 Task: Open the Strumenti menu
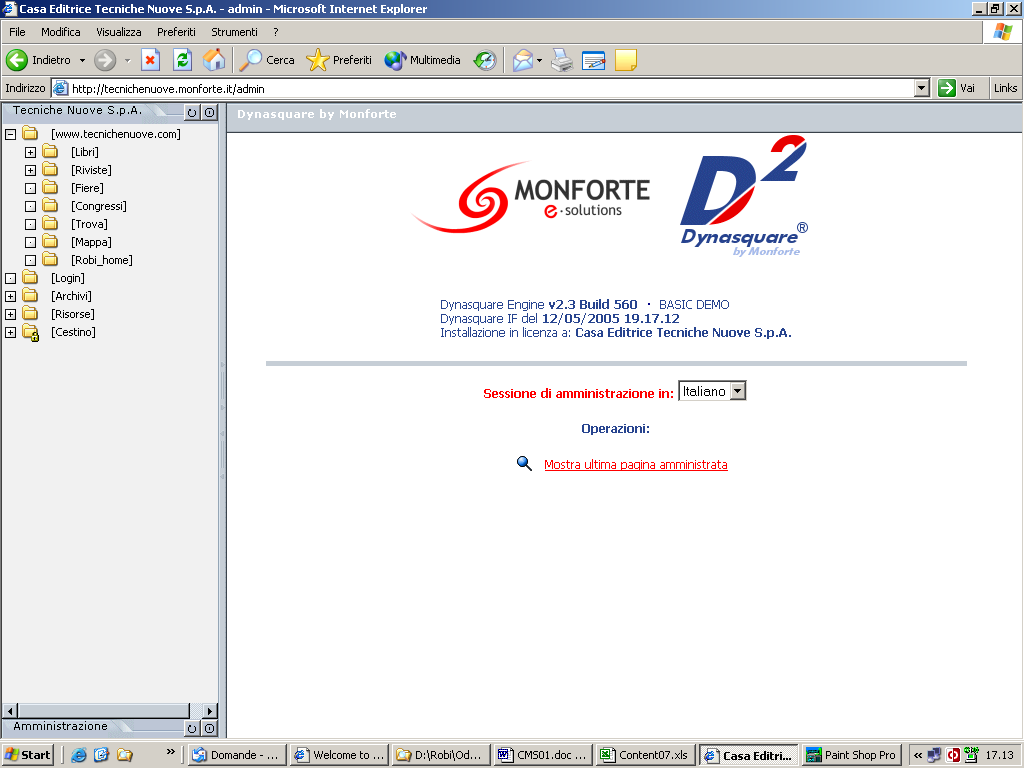[x=234, y=32]
